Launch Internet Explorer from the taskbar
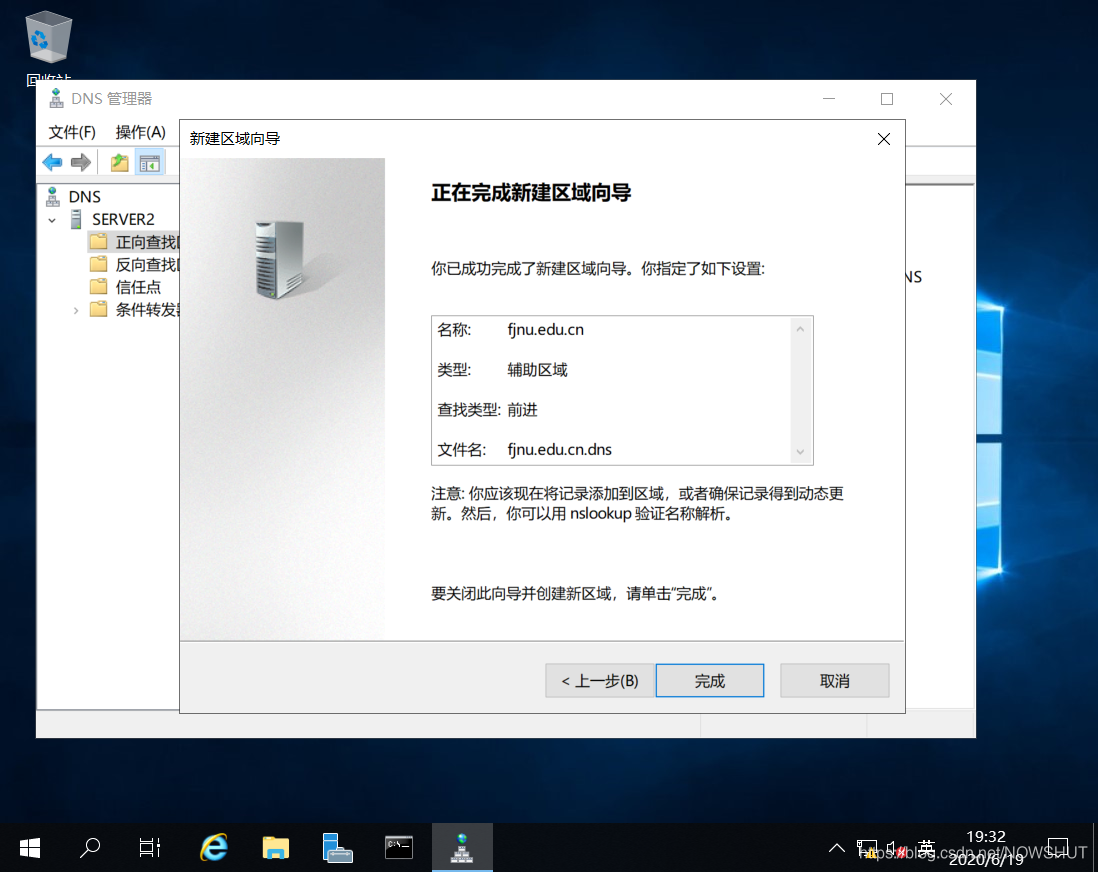 (213, 847)
